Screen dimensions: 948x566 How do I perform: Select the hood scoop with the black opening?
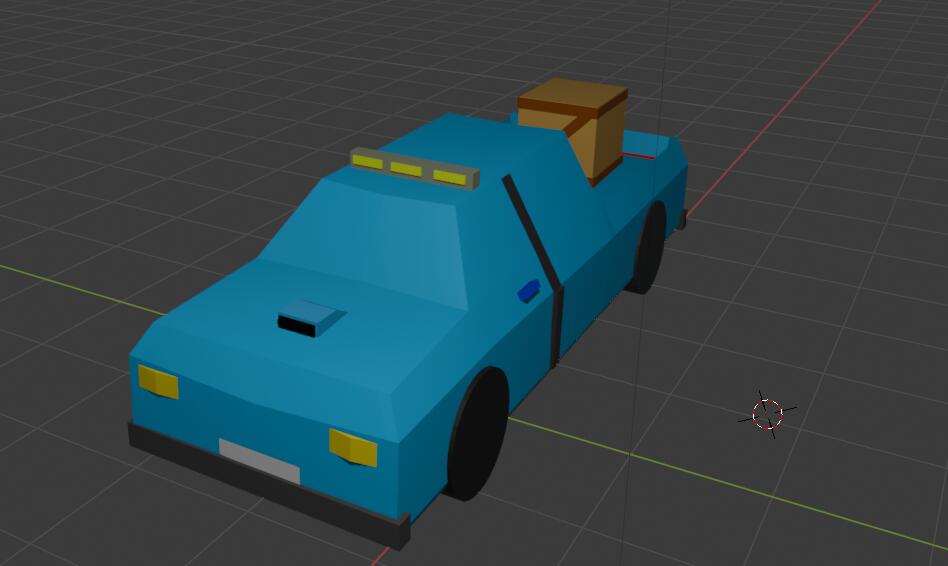click(x=311, y=318)
